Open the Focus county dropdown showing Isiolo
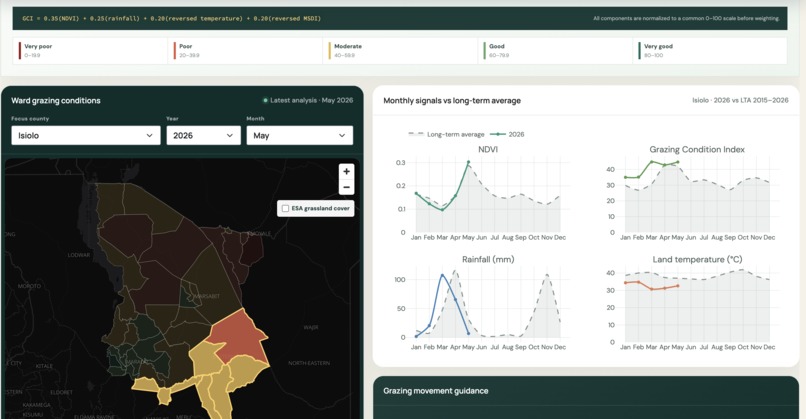The width and height of the screenshot is (806, 419). click(x=85, y=136)
